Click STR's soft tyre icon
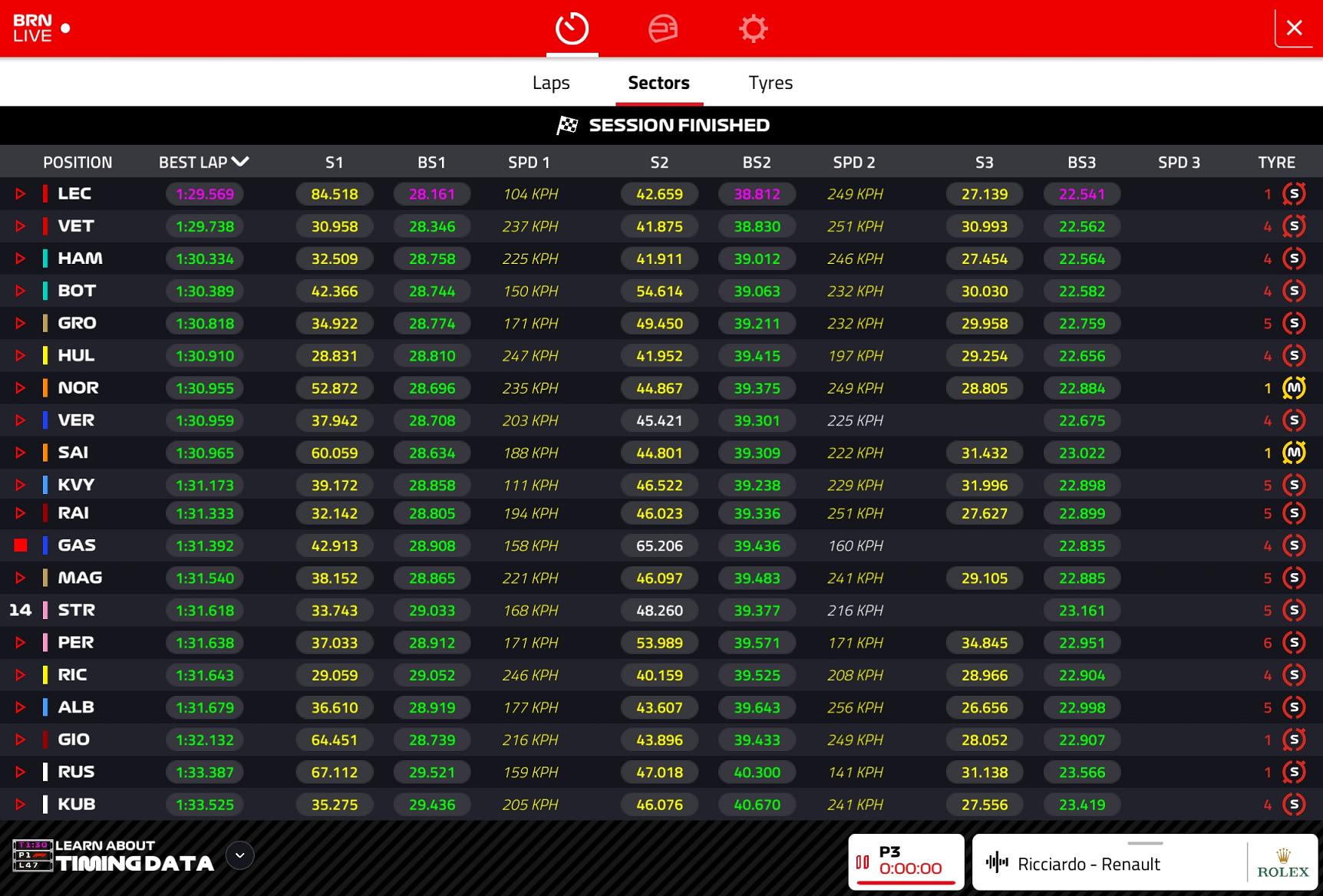This screenshot has height=896, width=1323. coord(1294,611)
